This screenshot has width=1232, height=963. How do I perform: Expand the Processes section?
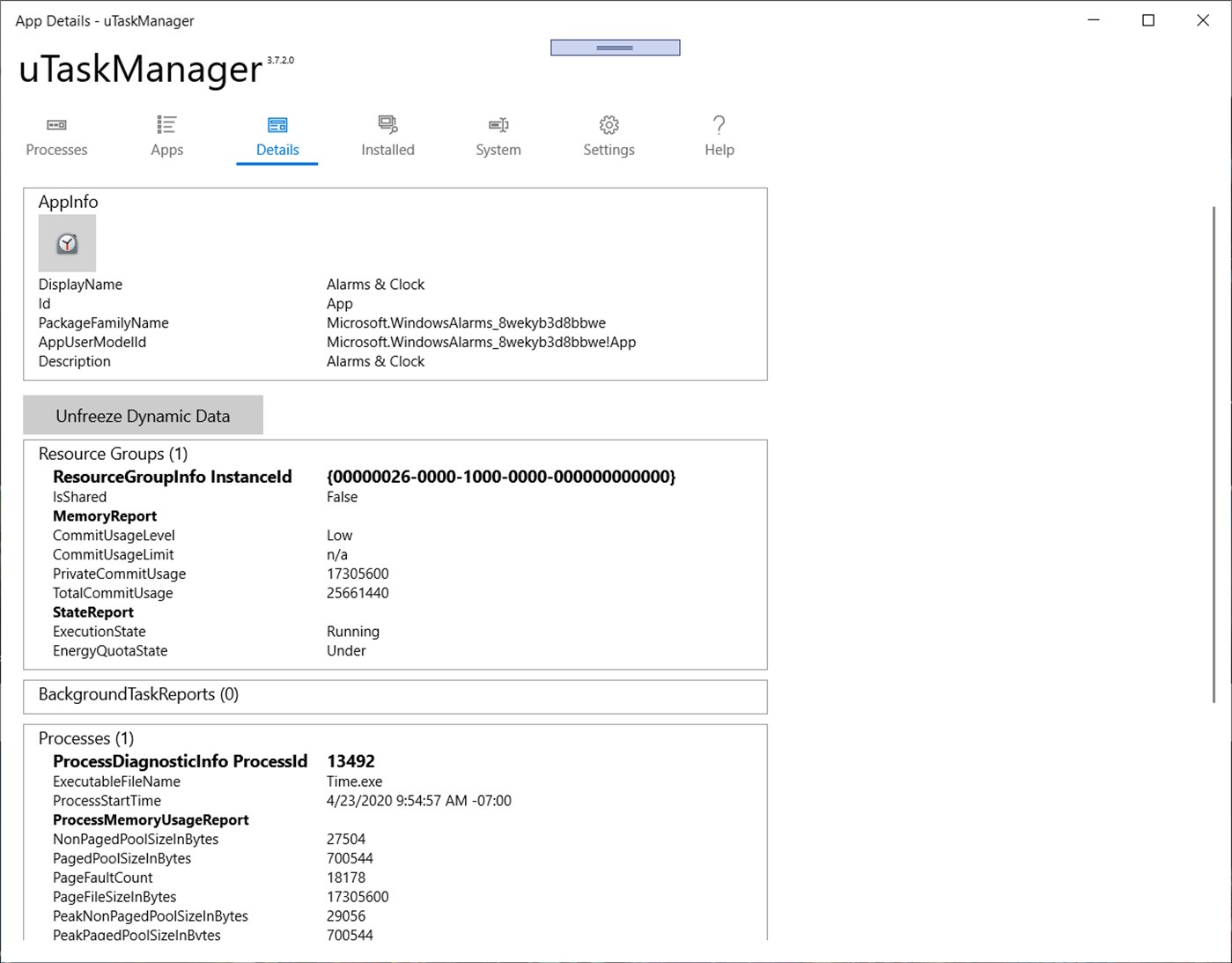pos(85,737)
